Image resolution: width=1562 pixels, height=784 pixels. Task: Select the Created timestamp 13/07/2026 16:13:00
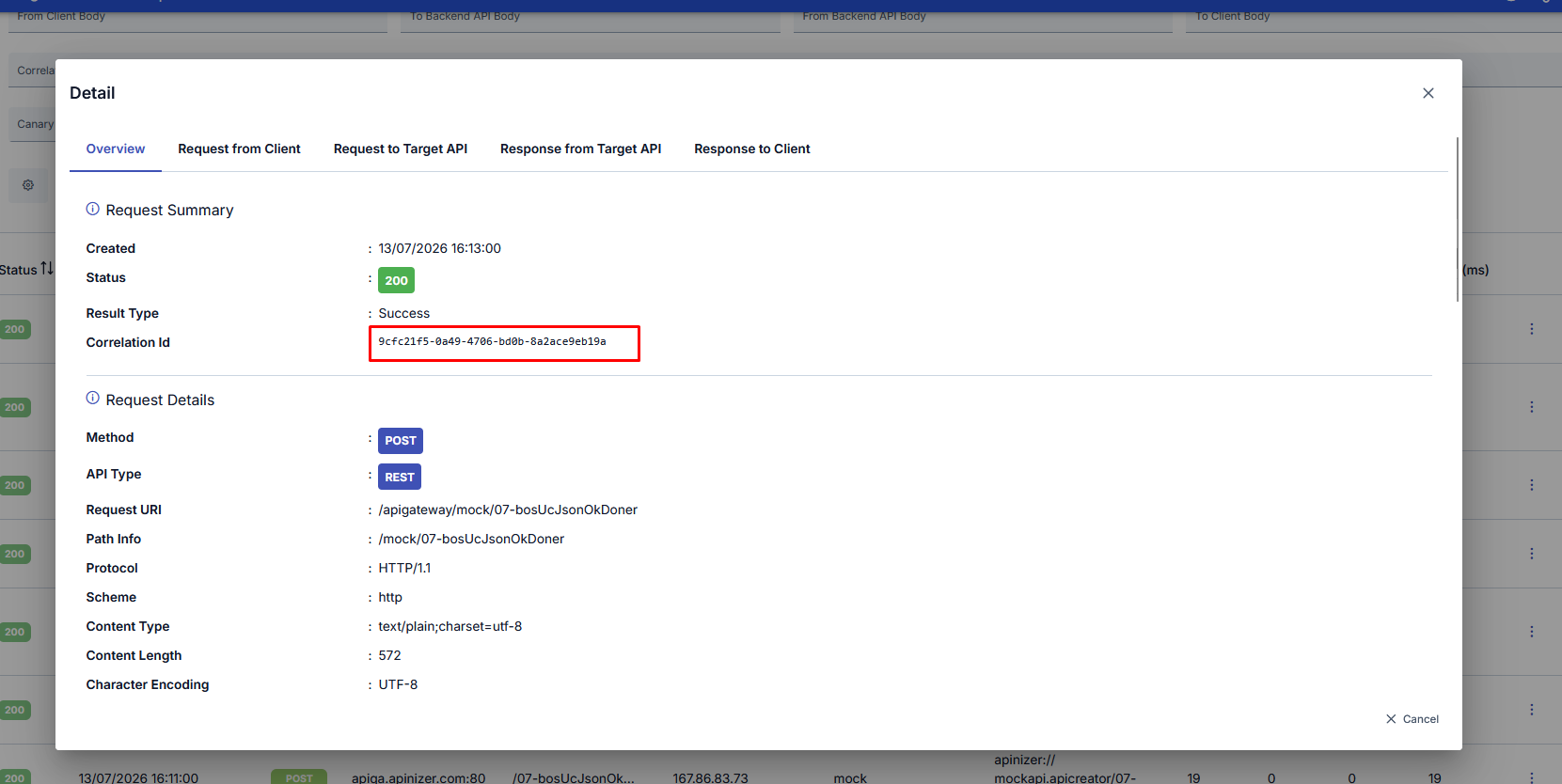click(x=439, y=248)
